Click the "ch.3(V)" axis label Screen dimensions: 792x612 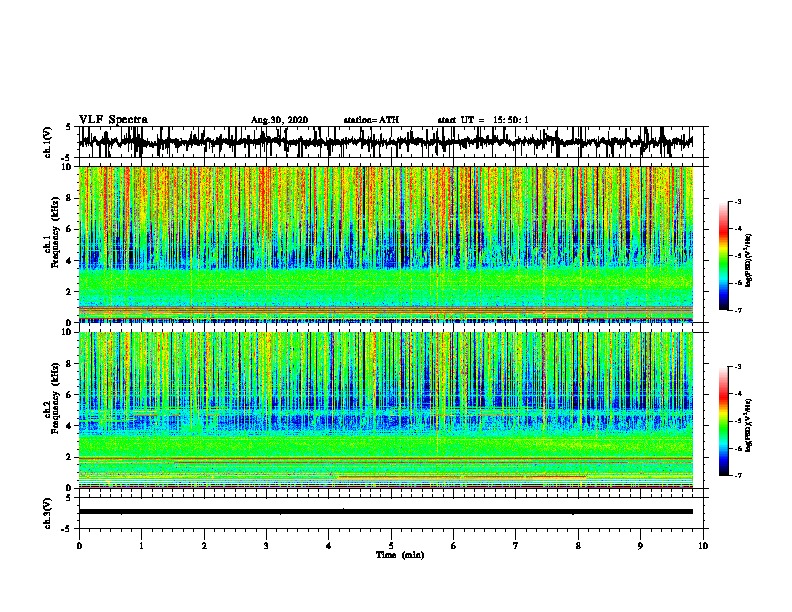pos(47,514)
